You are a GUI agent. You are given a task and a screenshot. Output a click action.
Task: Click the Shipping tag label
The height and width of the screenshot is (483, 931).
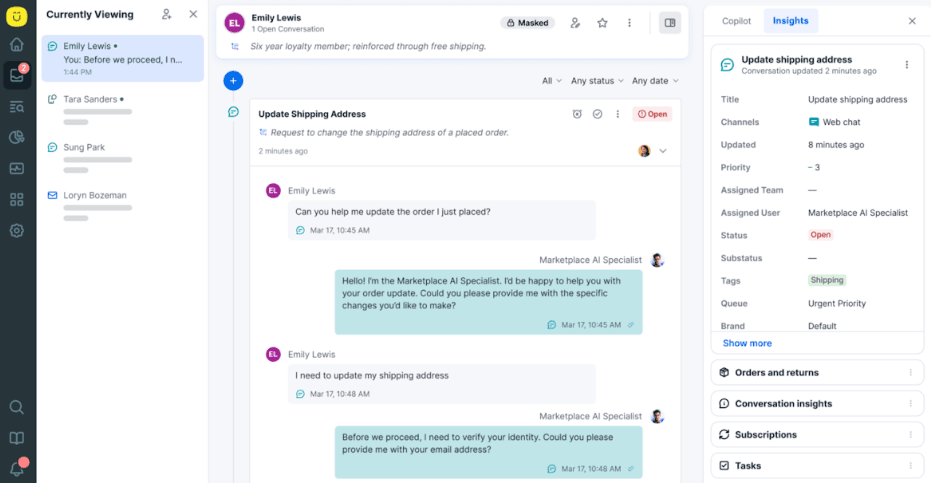coord(826,280)
